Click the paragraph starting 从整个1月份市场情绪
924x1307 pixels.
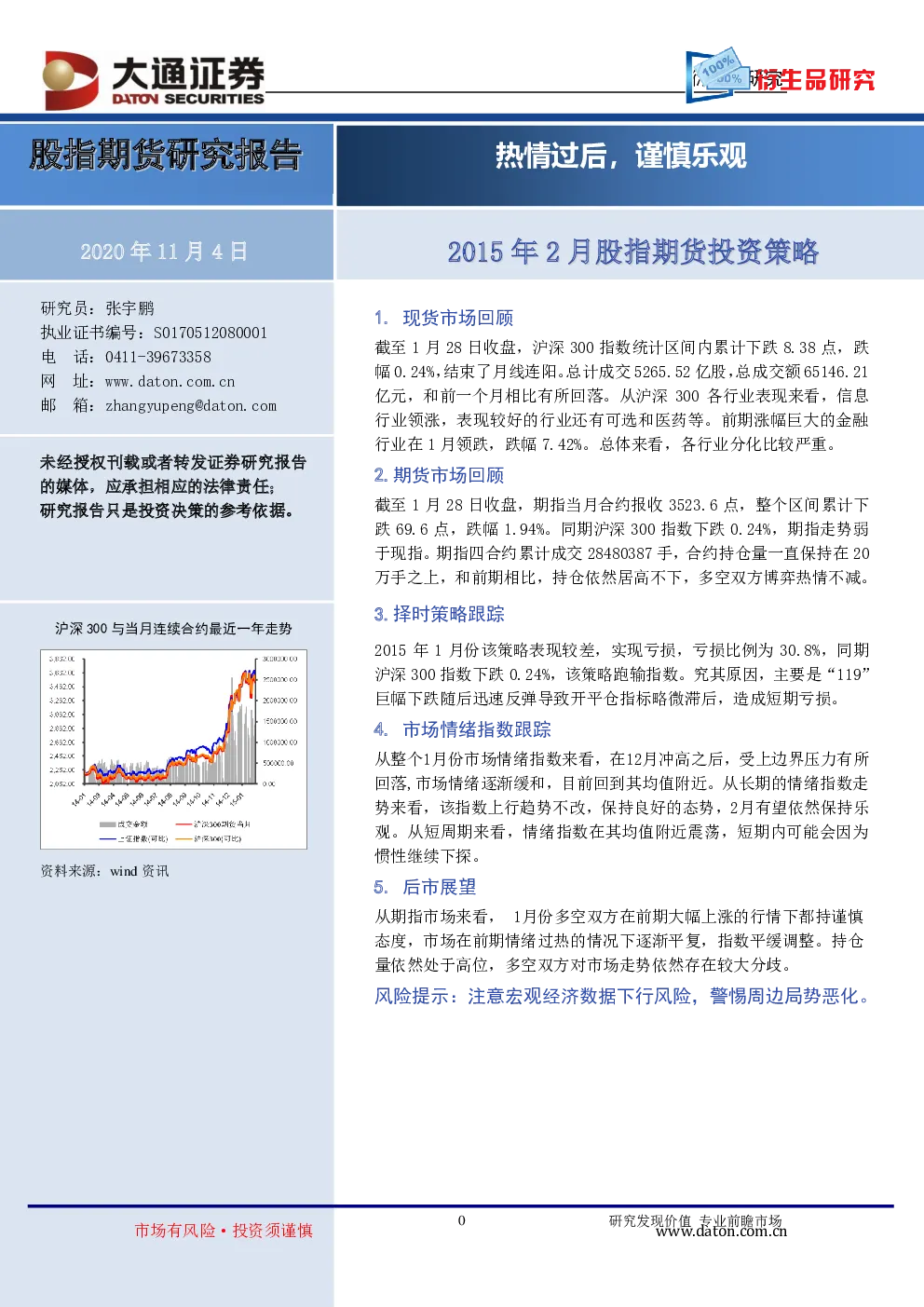[621, 808]
